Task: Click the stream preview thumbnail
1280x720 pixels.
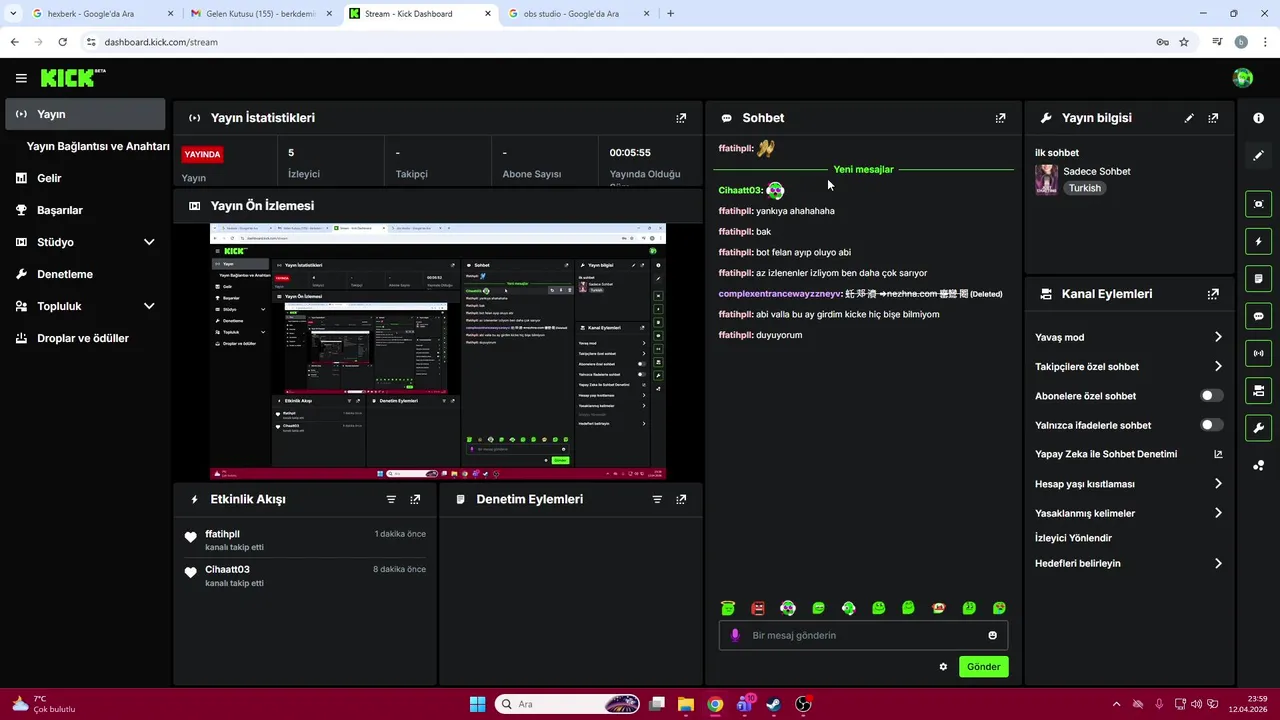Action: pos(438,351)
